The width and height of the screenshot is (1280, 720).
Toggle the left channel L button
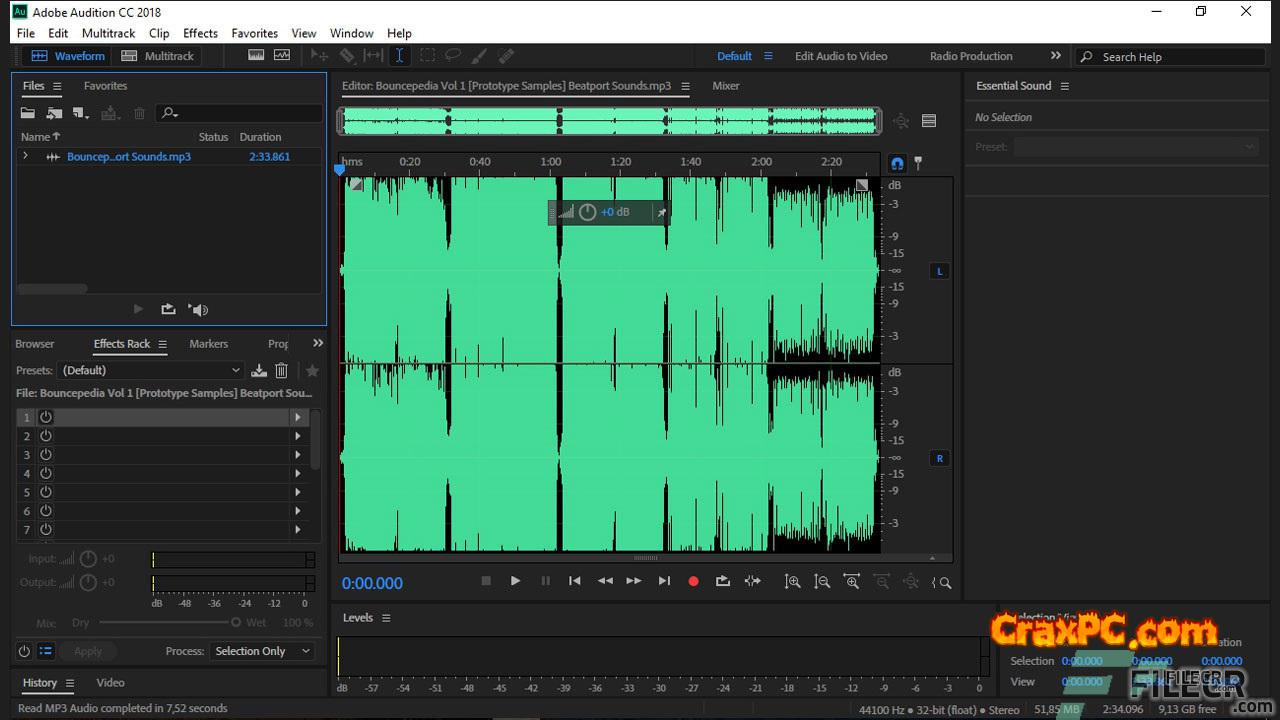(x=939, y=271)
